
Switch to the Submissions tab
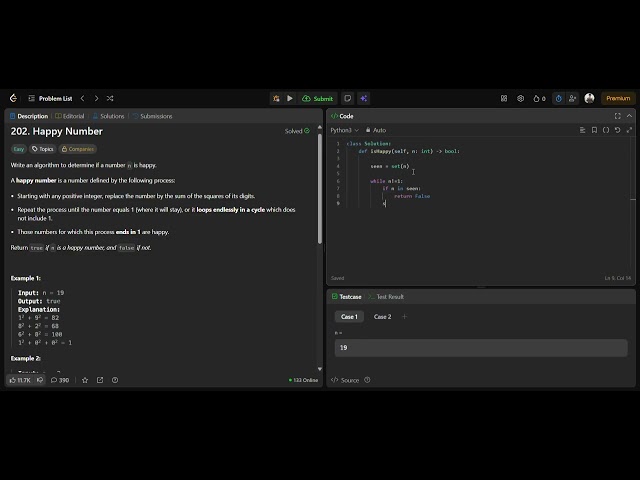pyautogui.click(x=152, y=116)
